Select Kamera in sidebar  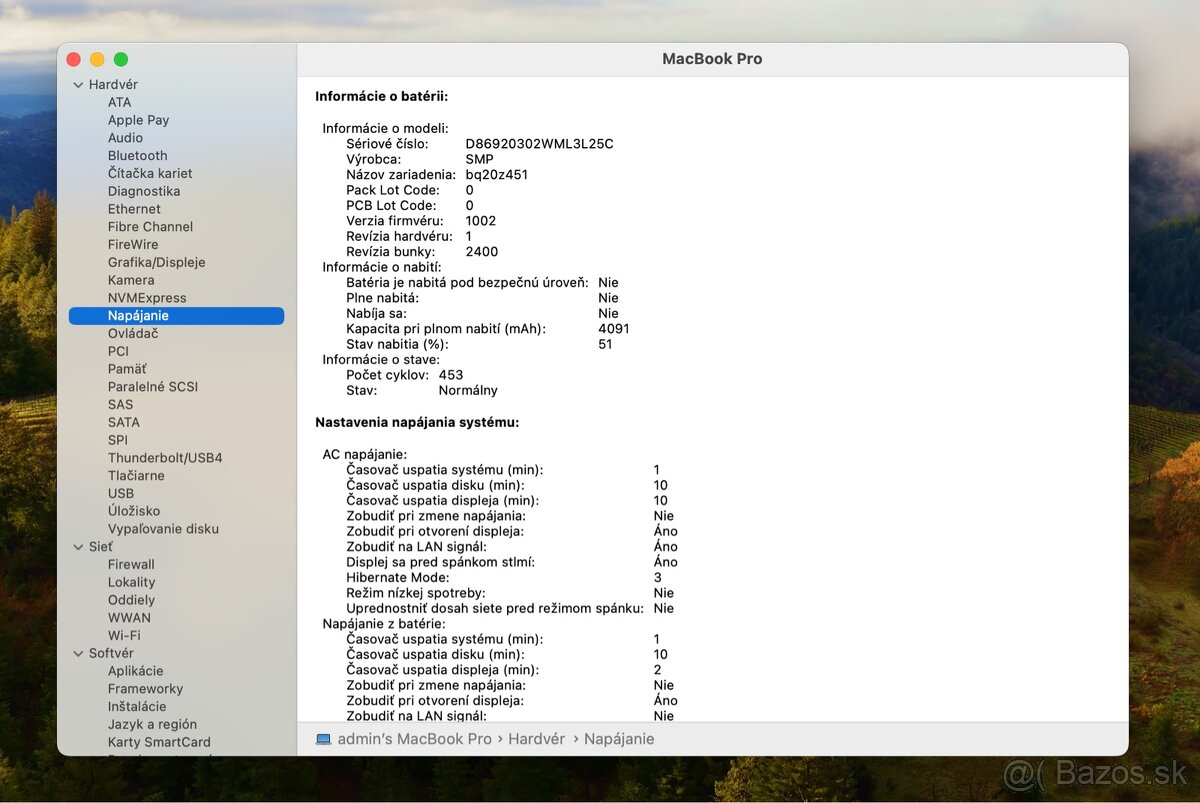[x=131, y=280]
